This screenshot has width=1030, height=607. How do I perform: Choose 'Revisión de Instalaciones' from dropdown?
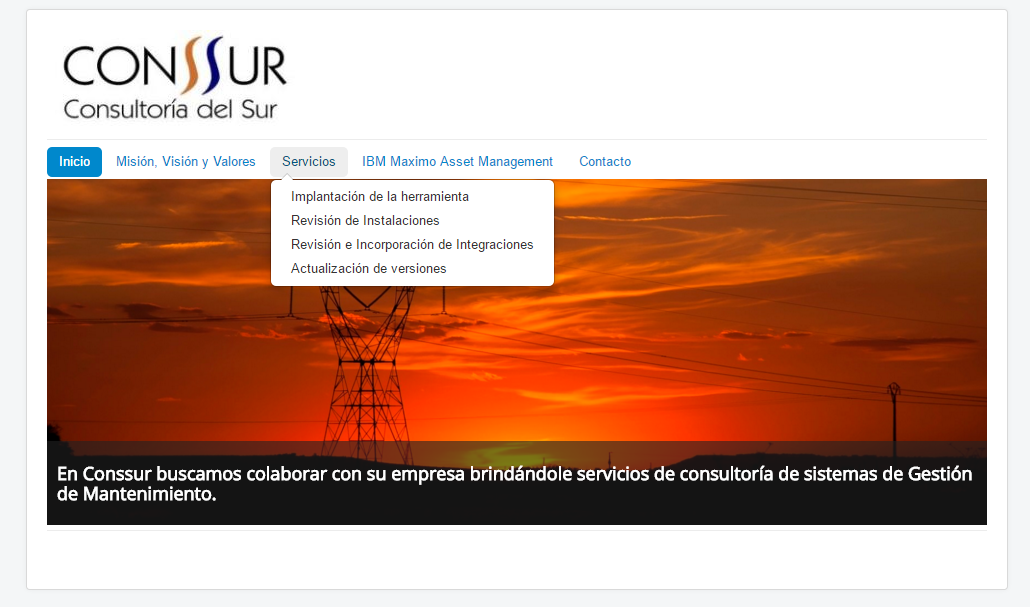pos(365,221)
